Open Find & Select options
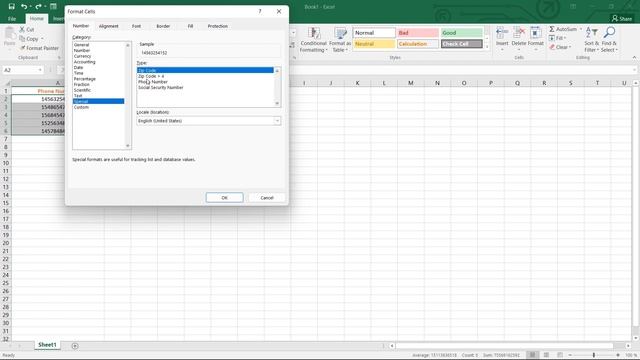This screenshot has width=640, height=360. (609, 40)
